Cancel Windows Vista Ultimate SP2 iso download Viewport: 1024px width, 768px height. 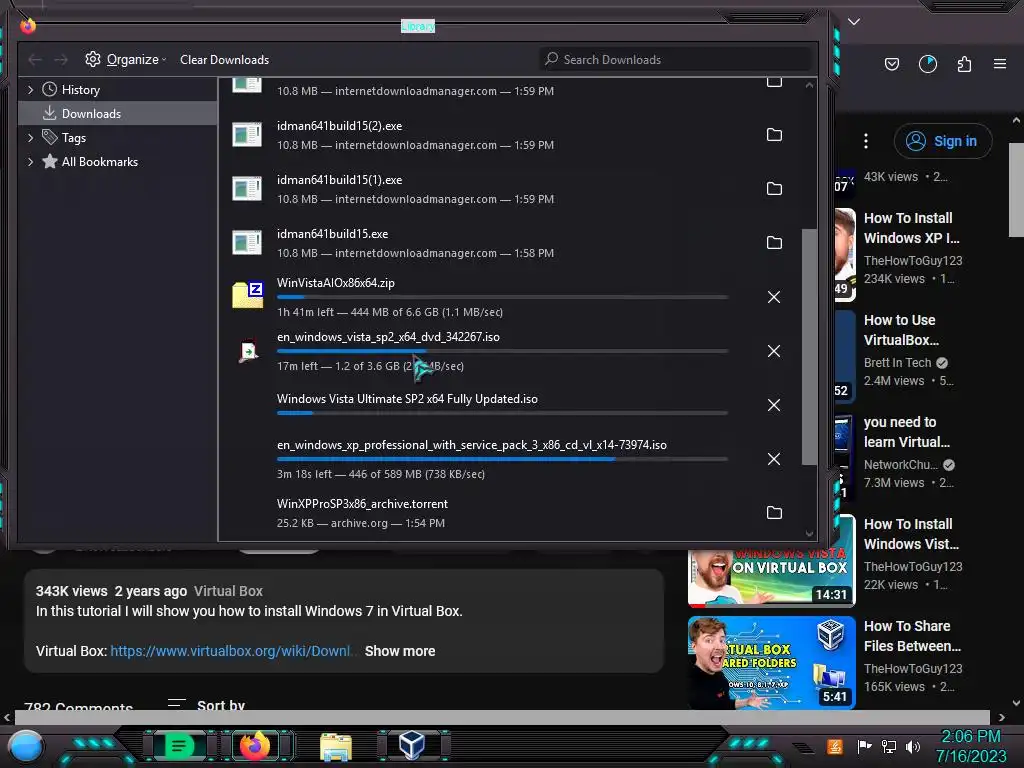click(774, 405)
